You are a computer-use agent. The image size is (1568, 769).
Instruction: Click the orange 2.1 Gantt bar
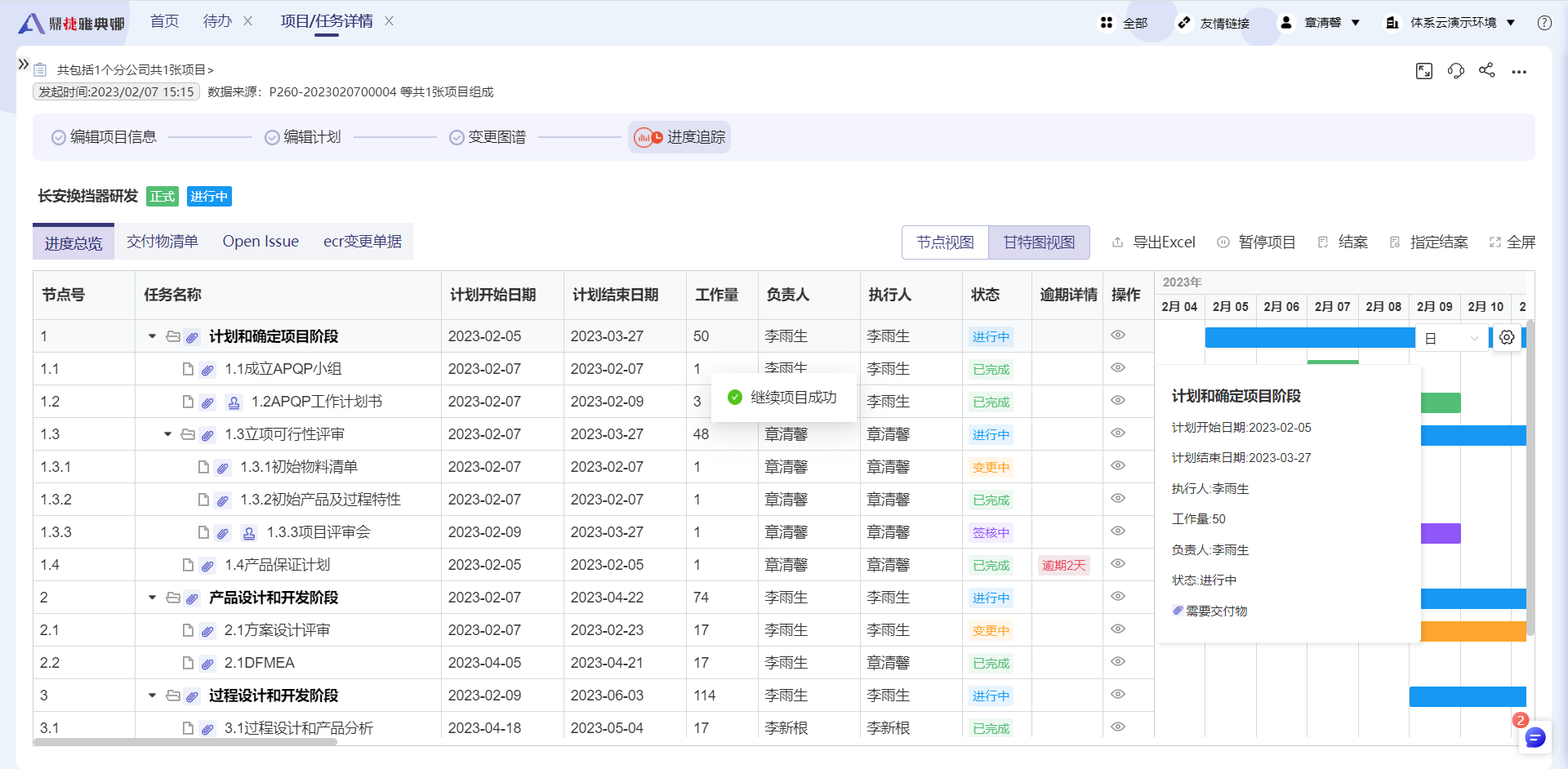coord(1473,631)
